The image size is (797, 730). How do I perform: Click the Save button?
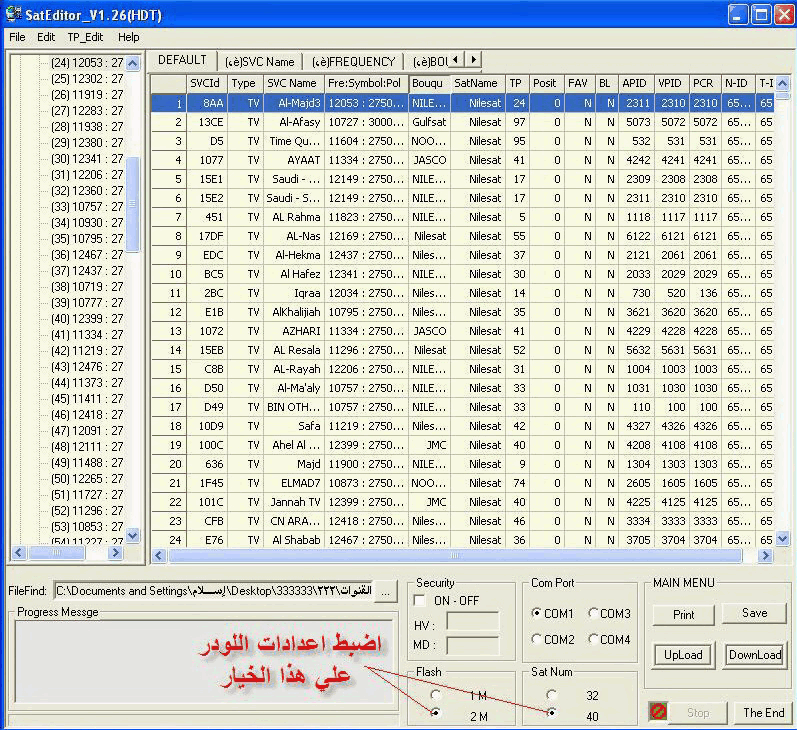coord(754,613)
